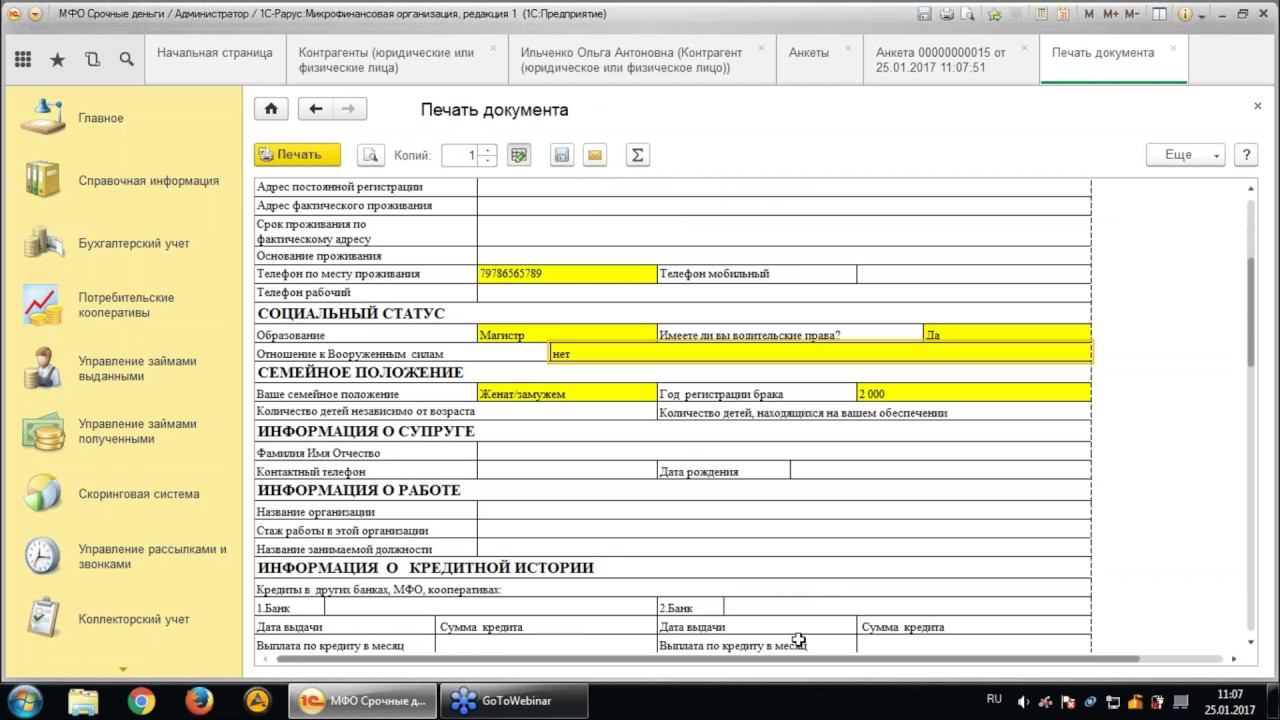Open print preview magnifier icon

(x=371, y=155)
